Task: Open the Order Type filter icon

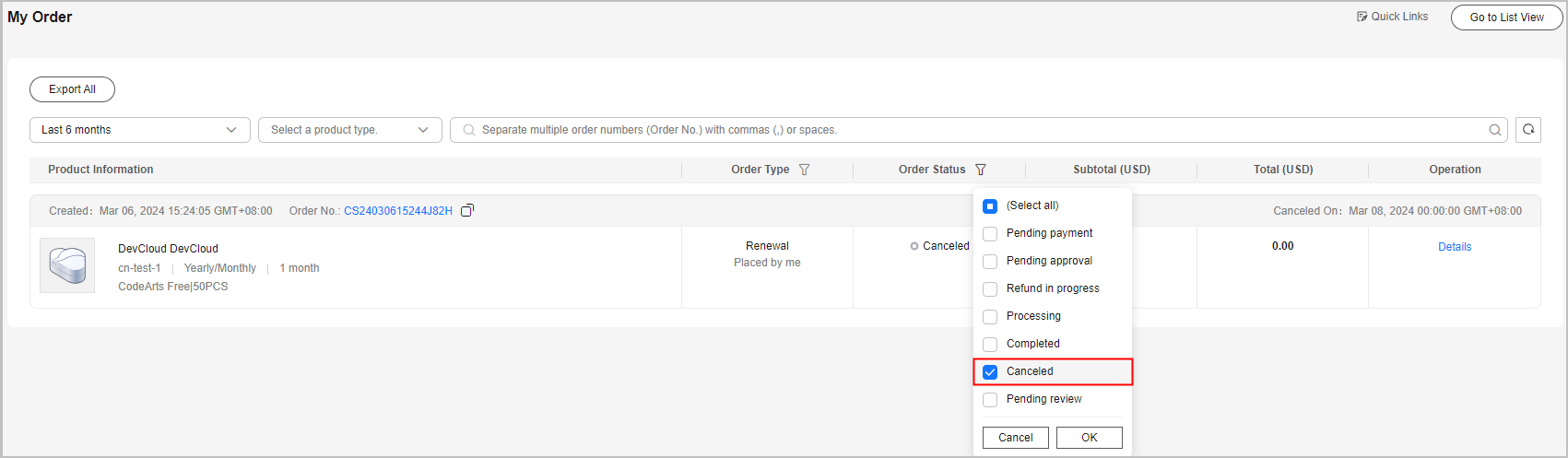Action: point(804,170)
